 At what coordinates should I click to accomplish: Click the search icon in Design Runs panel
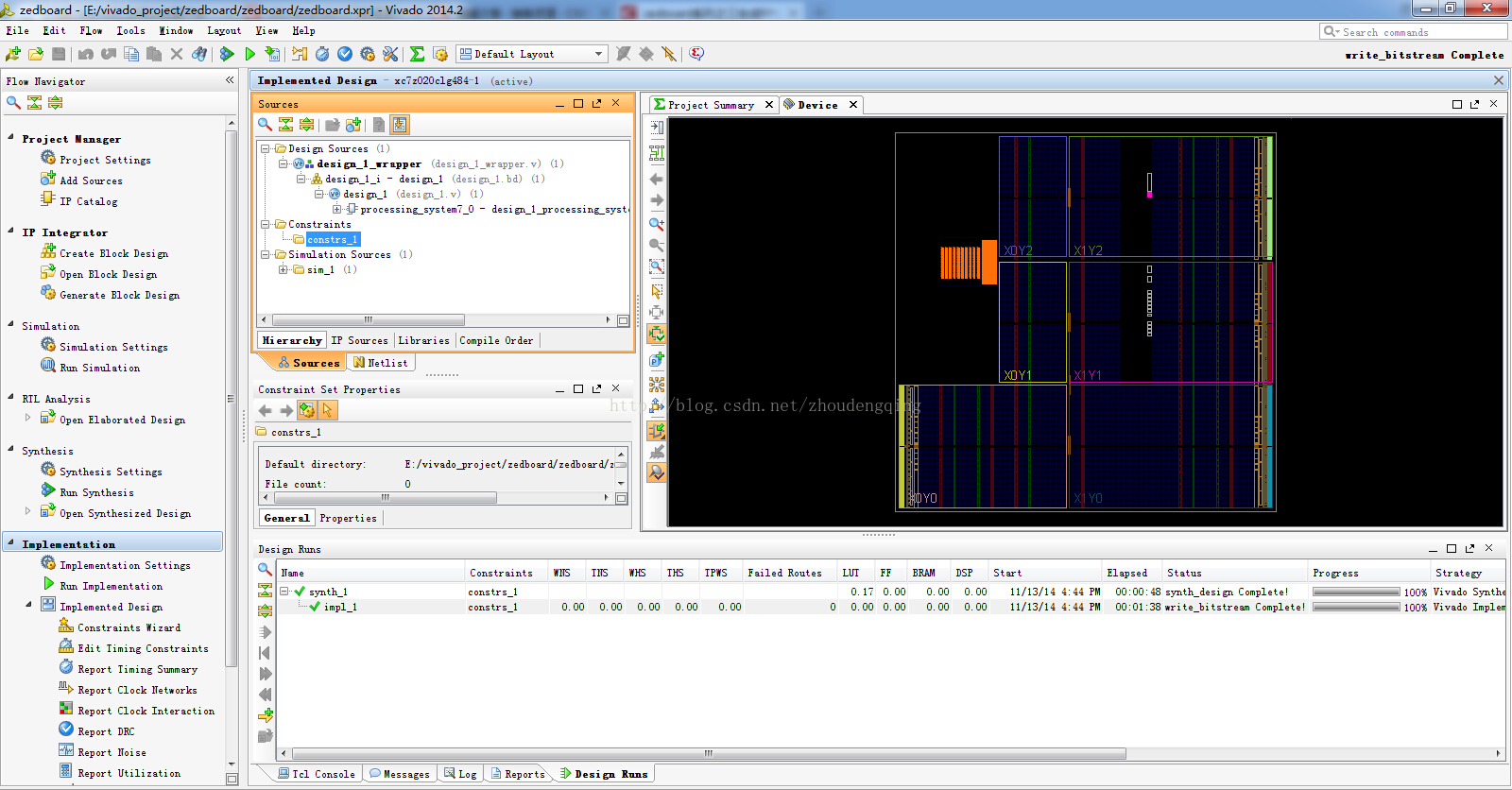[x=266, y=569]
